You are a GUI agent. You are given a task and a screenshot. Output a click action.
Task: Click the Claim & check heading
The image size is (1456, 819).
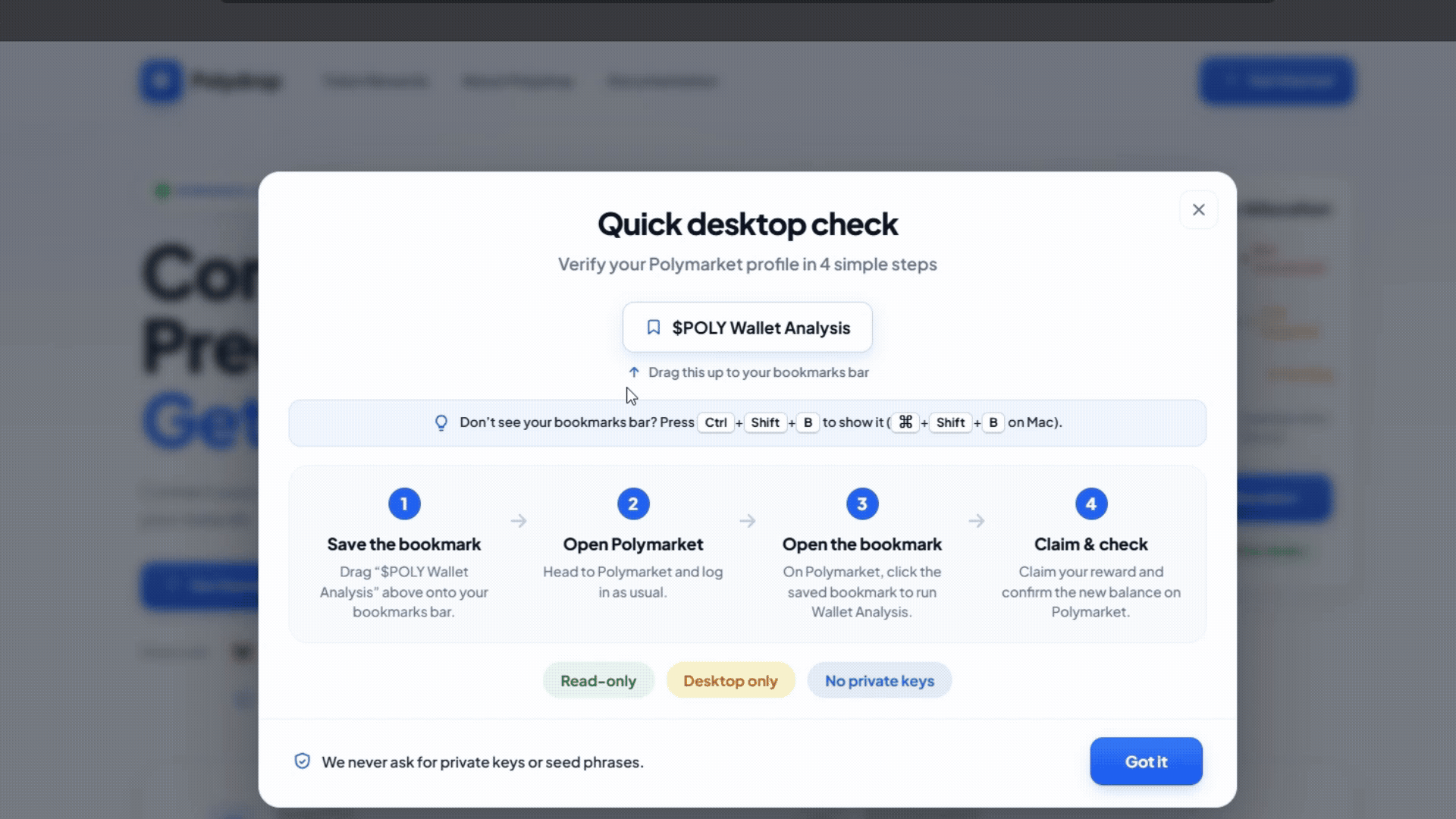[x=1091, y=544]
